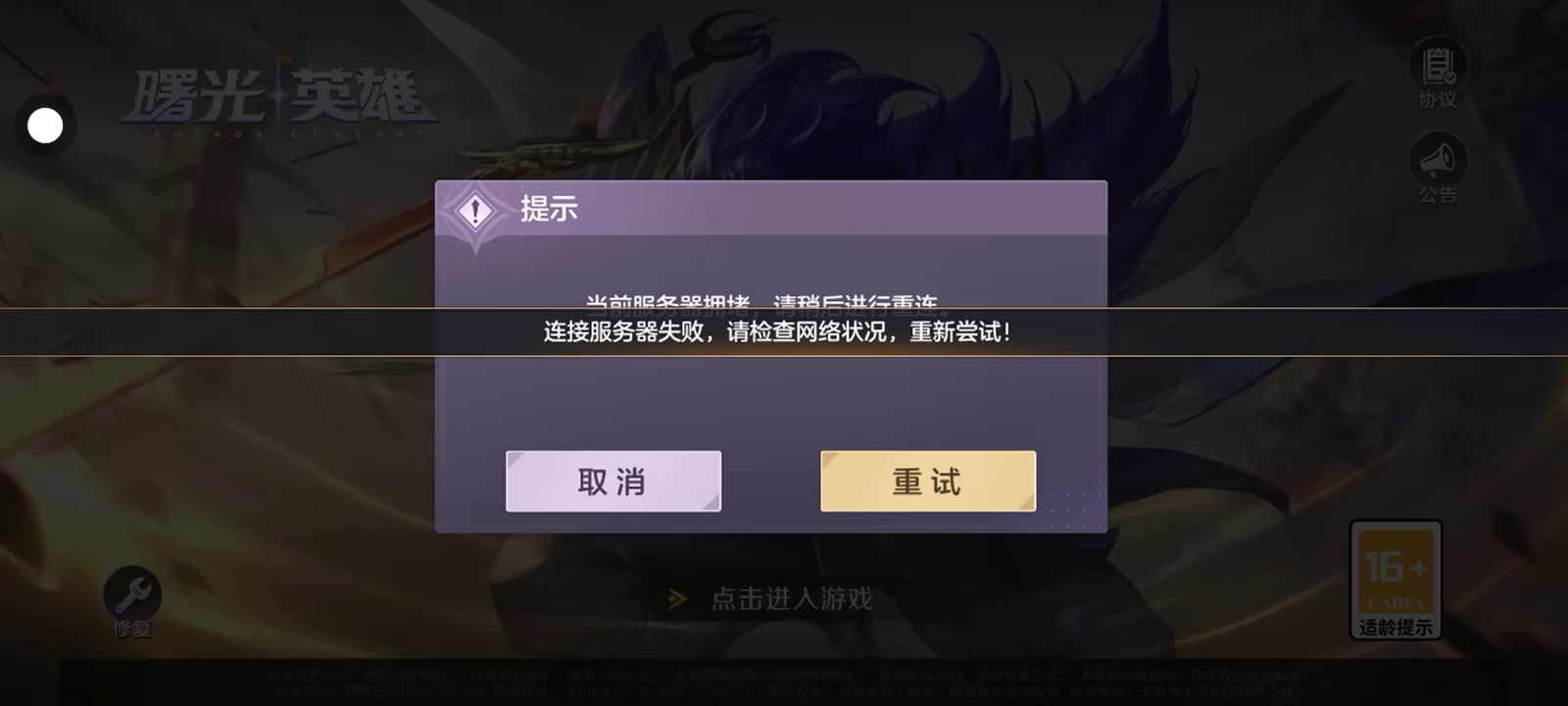Click the 公告 text label
Viewport: 1568px width, 706px height.
click(x=1438, y=194)
